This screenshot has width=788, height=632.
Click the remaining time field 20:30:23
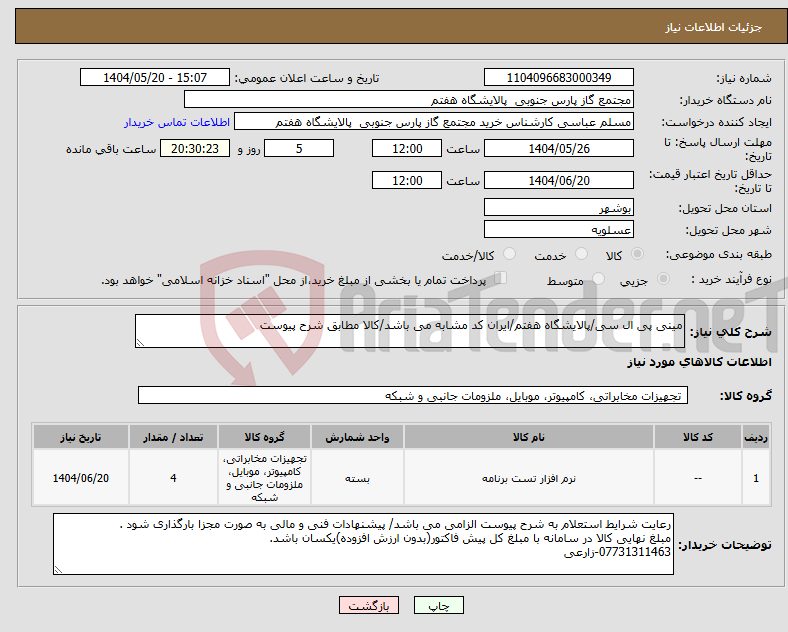click(x=195, y=148)
